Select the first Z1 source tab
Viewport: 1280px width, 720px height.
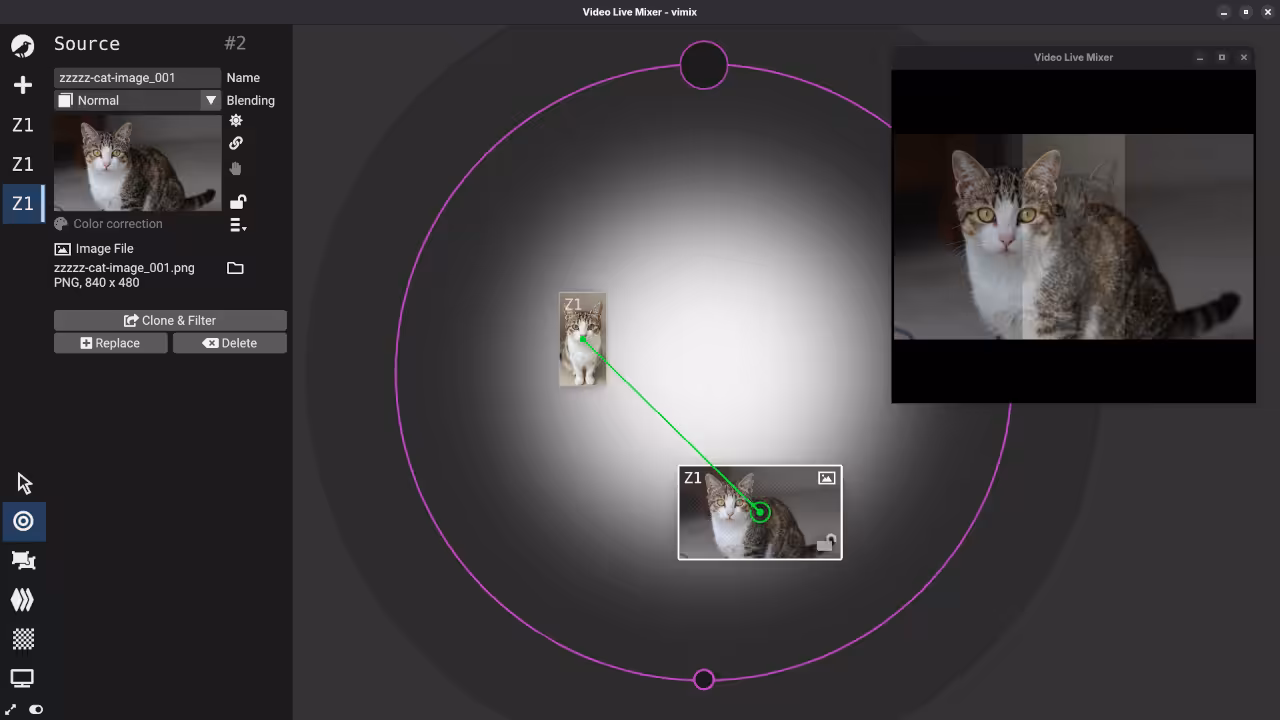[x=22, y=125]
